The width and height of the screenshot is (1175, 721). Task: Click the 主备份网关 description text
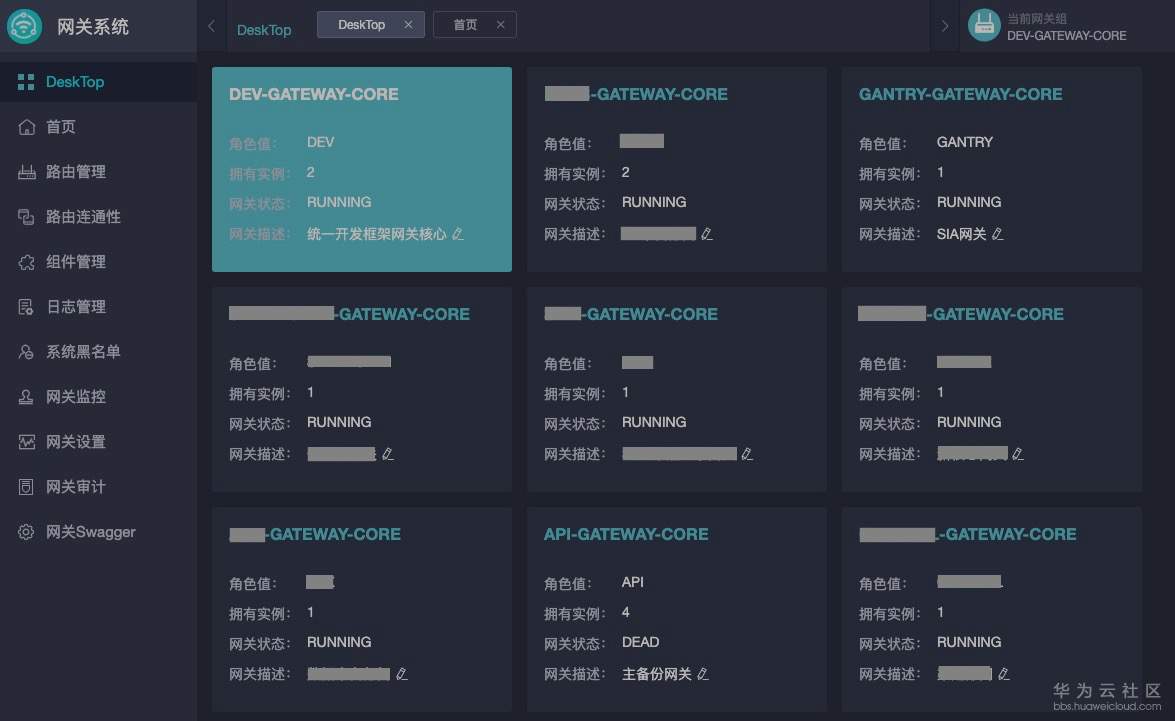pyautogui.click(x=656, y=674)
